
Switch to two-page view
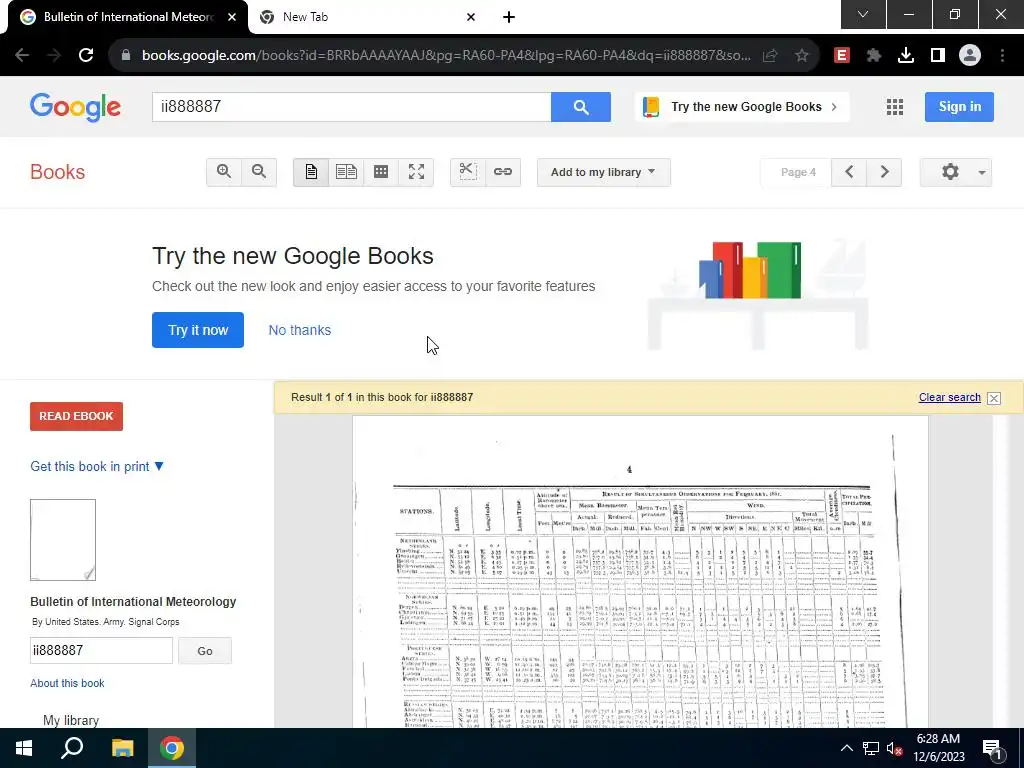[x=346, y=172]
